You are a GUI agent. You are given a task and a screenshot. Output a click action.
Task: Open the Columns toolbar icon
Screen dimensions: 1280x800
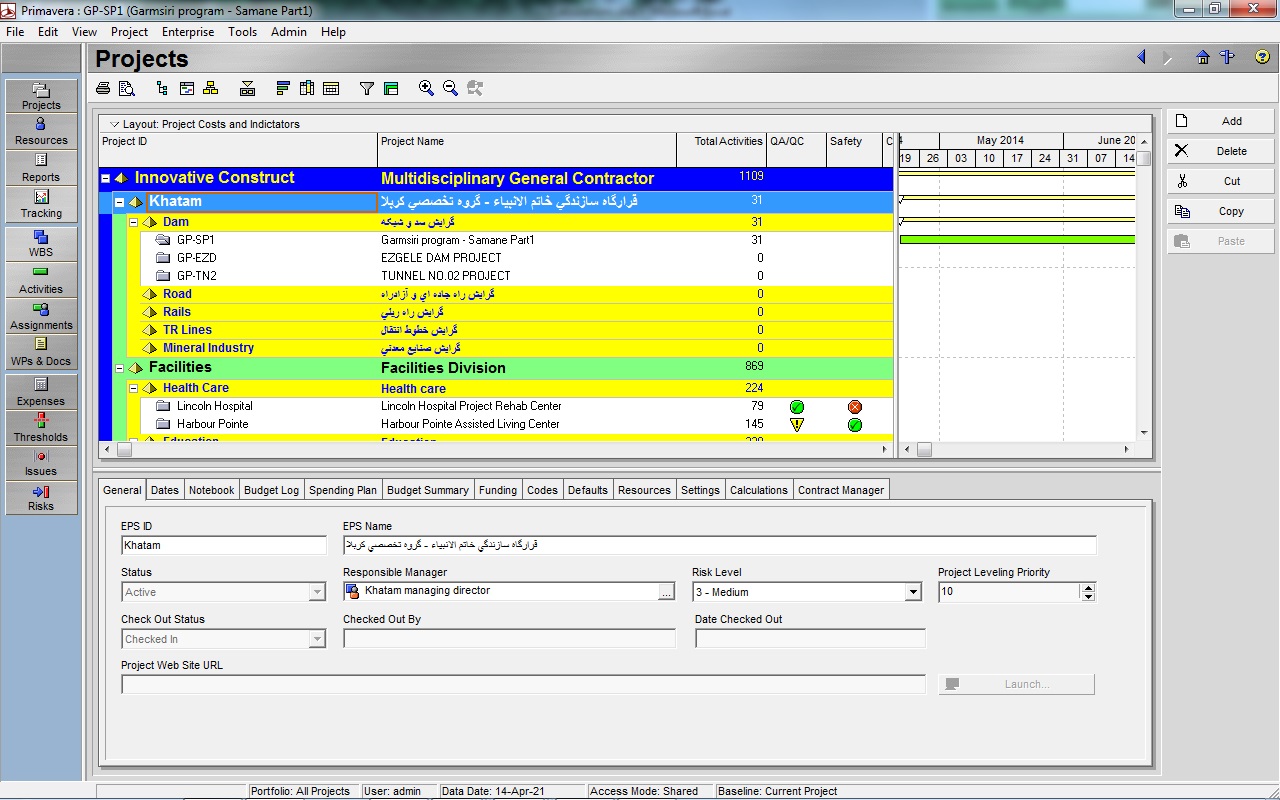pyautogui.click(x=307, y=88)
